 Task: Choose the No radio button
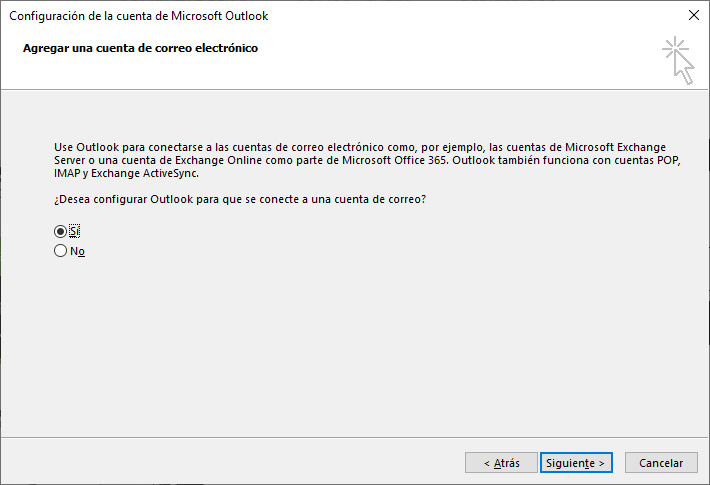(x=60, y=251)
